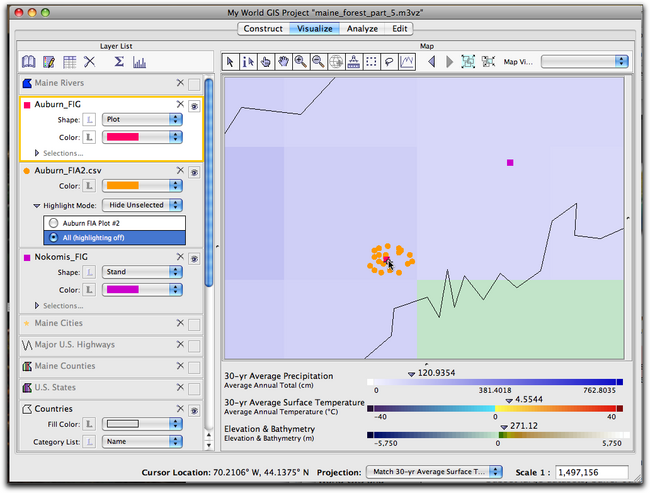Open Countries Category List dropdown

click(142, 442)
